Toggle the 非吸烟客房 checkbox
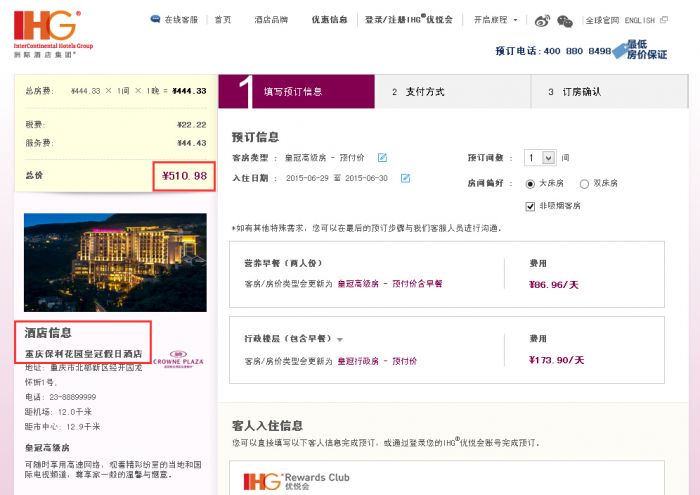 (530, 206)
